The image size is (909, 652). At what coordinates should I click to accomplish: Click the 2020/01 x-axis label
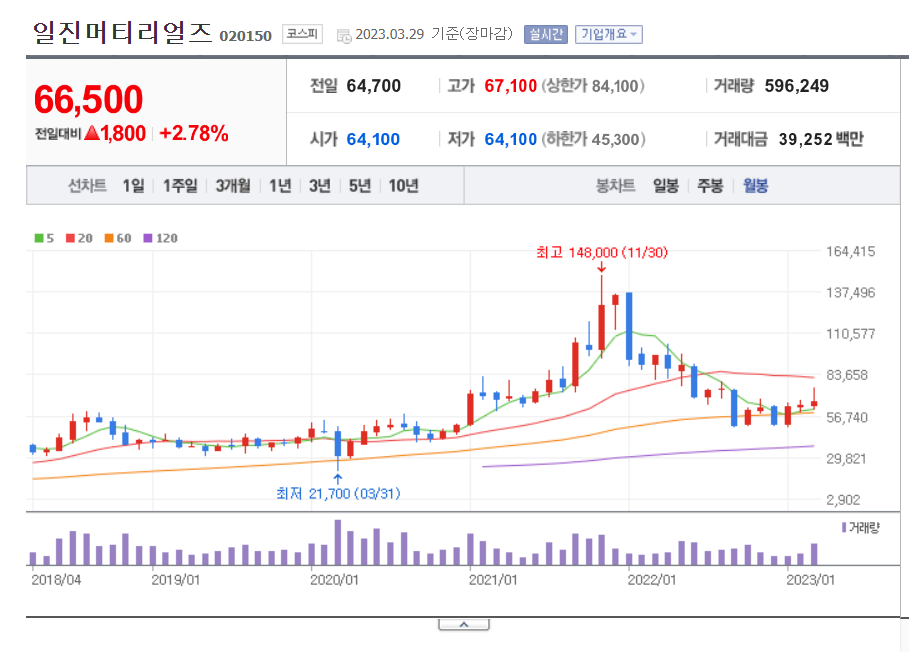[x=334, y=580]
